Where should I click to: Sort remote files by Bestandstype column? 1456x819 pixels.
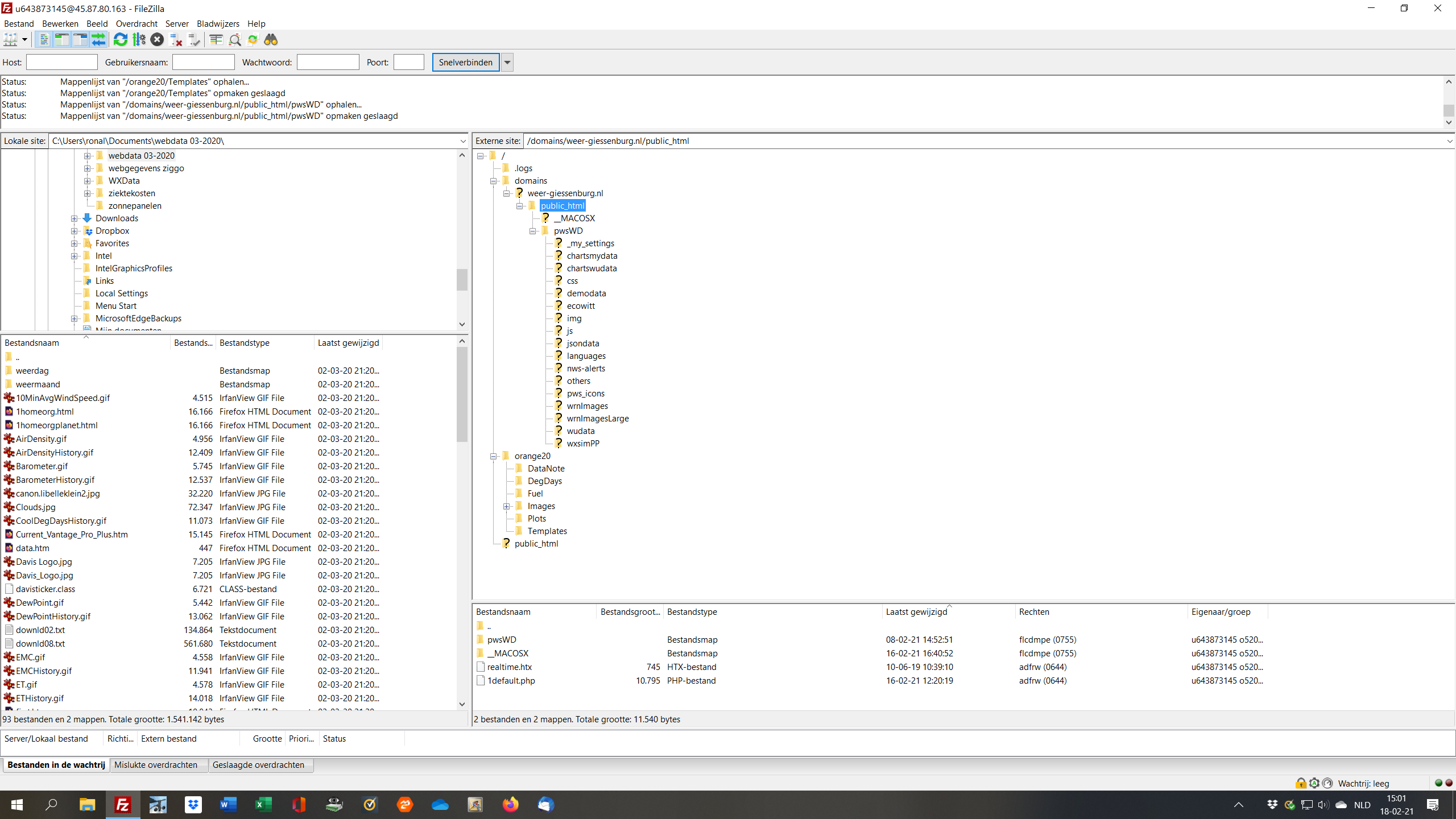point(772,612)
